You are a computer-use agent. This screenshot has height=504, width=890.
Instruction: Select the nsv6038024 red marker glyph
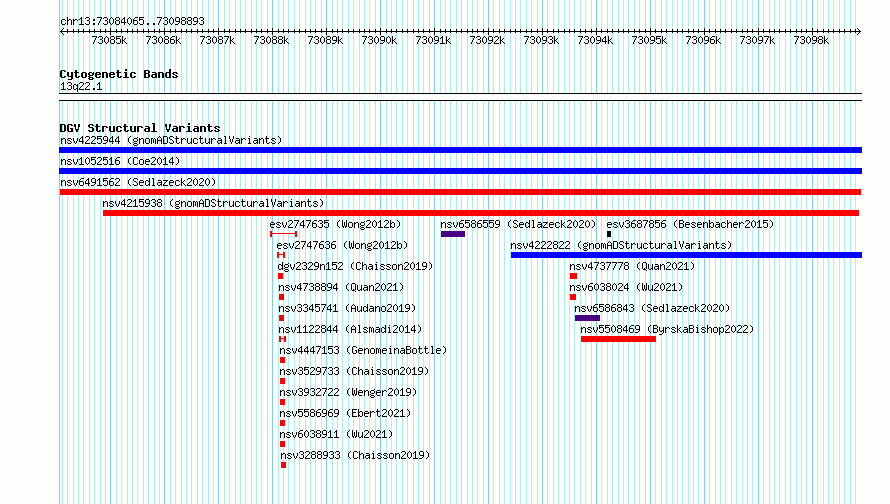573,297
